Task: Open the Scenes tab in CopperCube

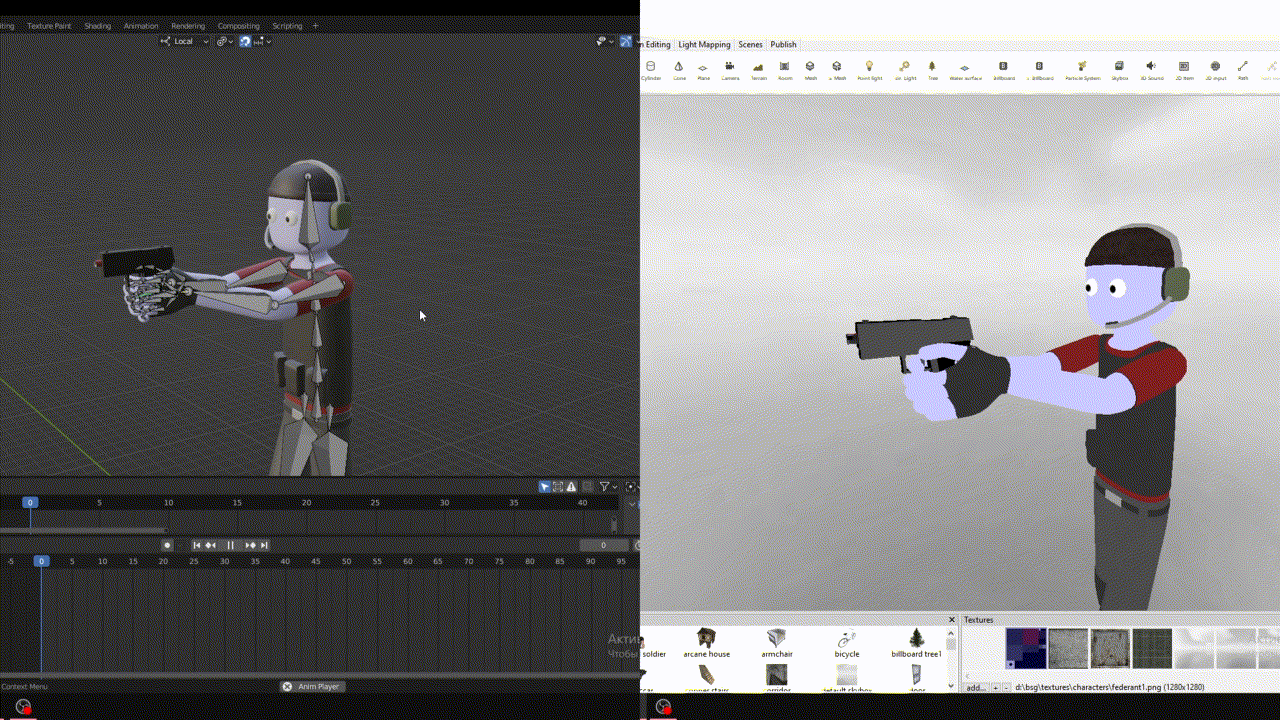Action: tap(750, 44)
